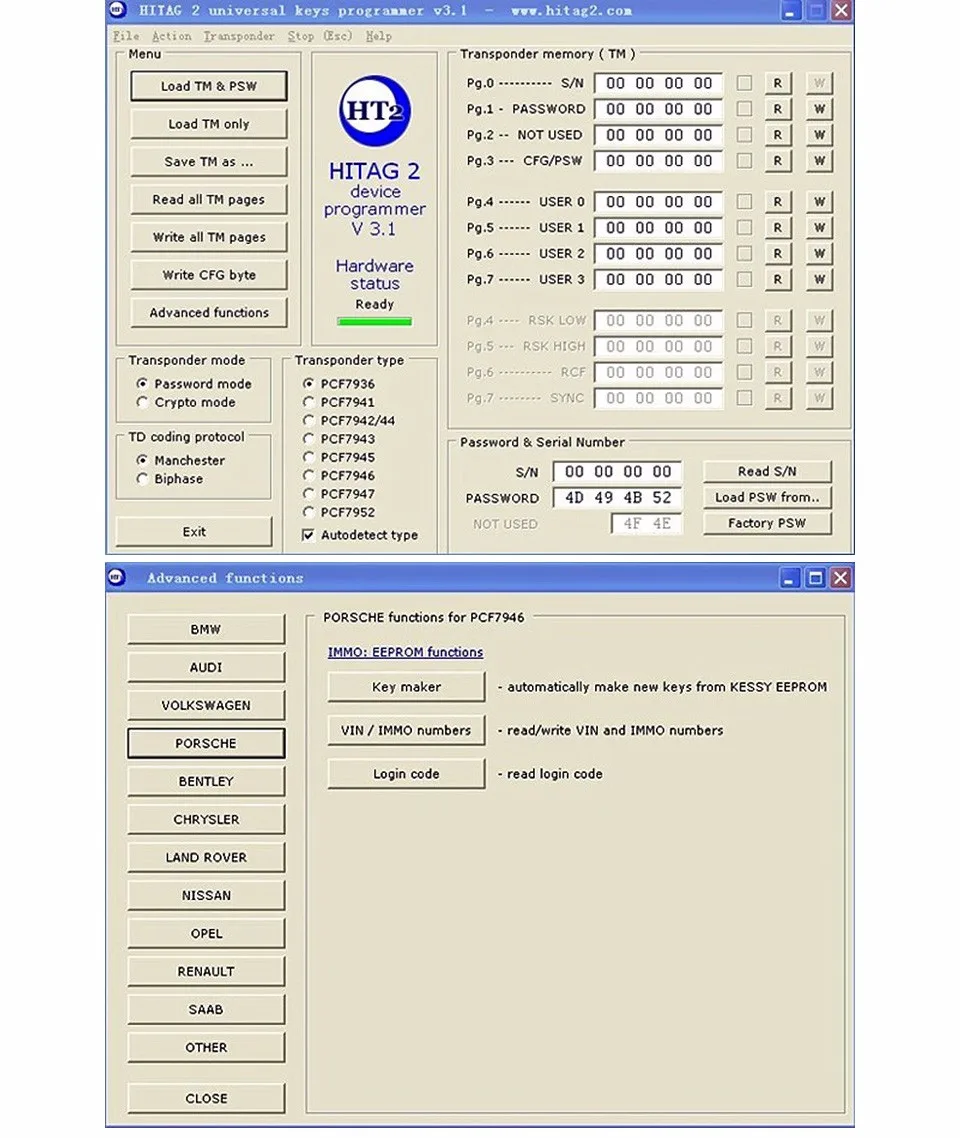Image resolution: width=960 pixels, height=1138 pixels.
Task: Tick the checkbox for Pg.1 PASSWORD
Action: click(x=744, y=109)
